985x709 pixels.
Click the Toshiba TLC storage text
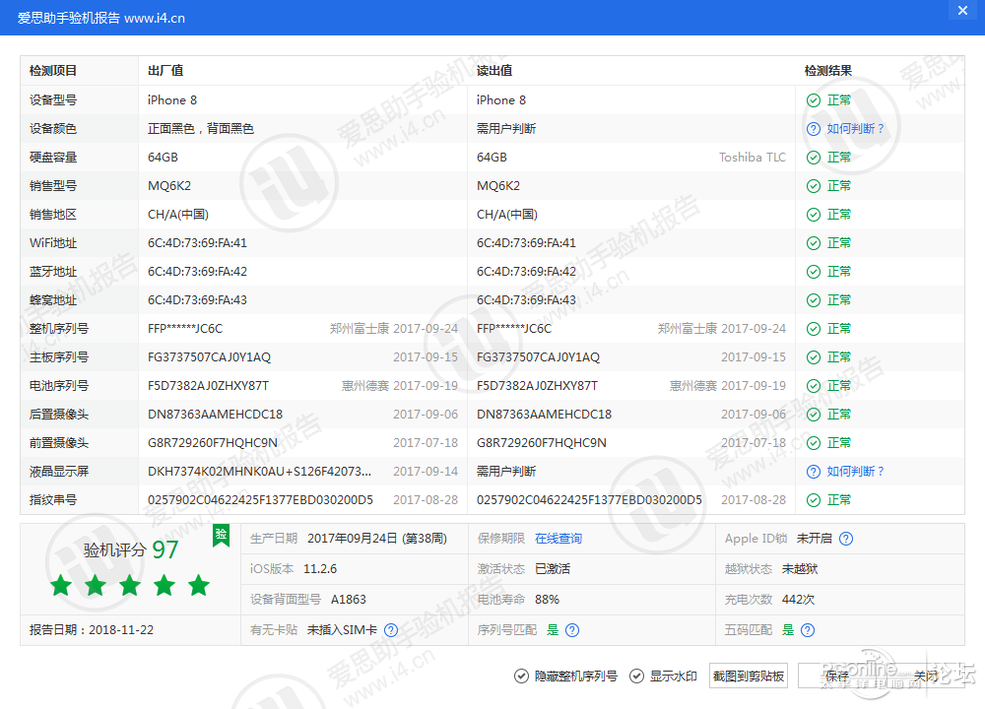pyautogui.click(x=753, y=158)
